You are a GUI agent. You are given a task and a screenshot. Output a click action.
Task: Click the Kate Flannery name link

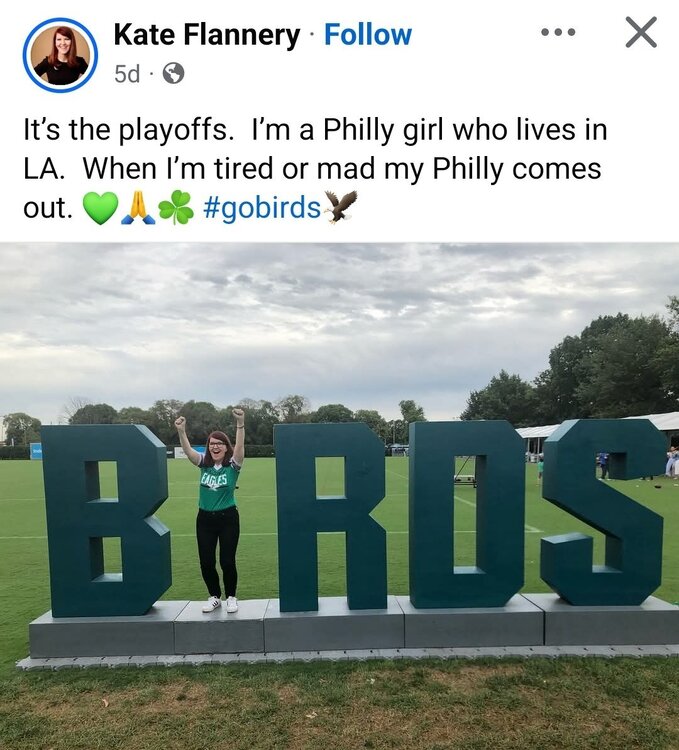207,35
